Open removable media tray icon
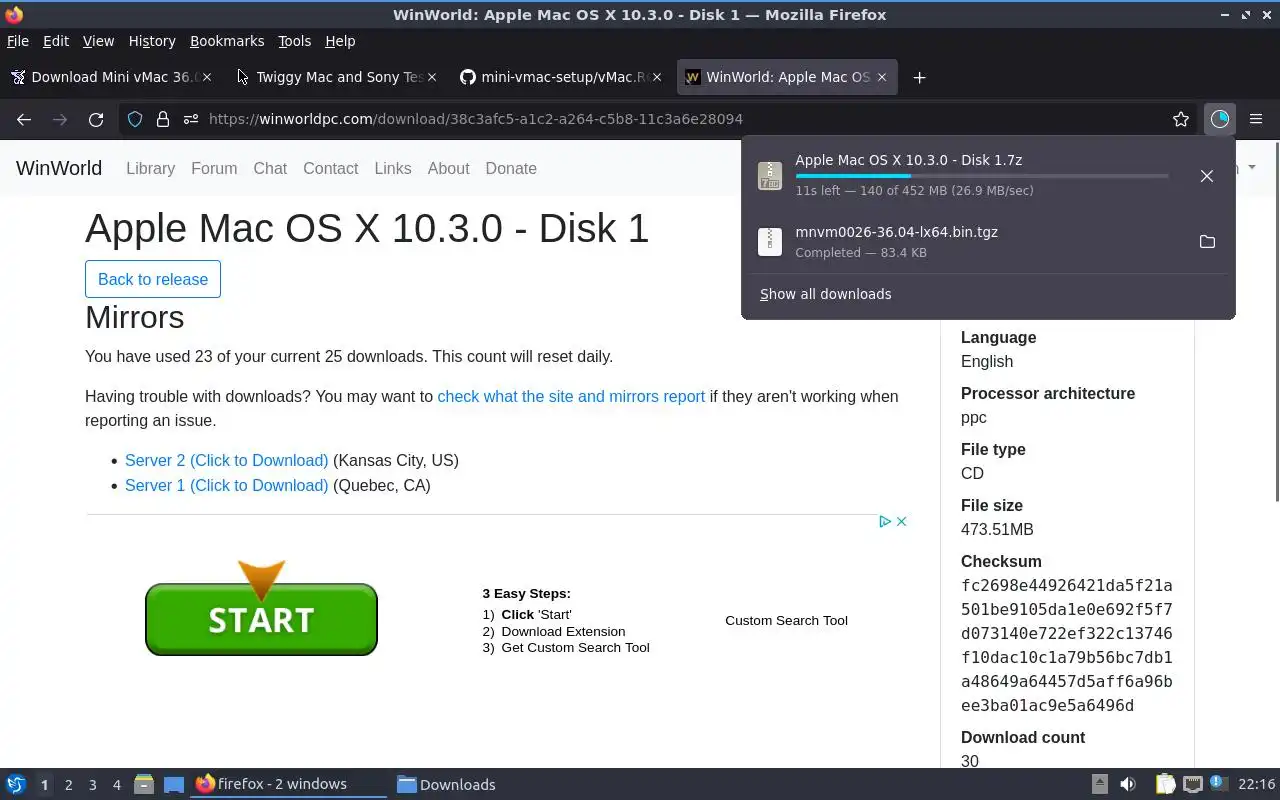The image size is (1280, 800). 1099,784
